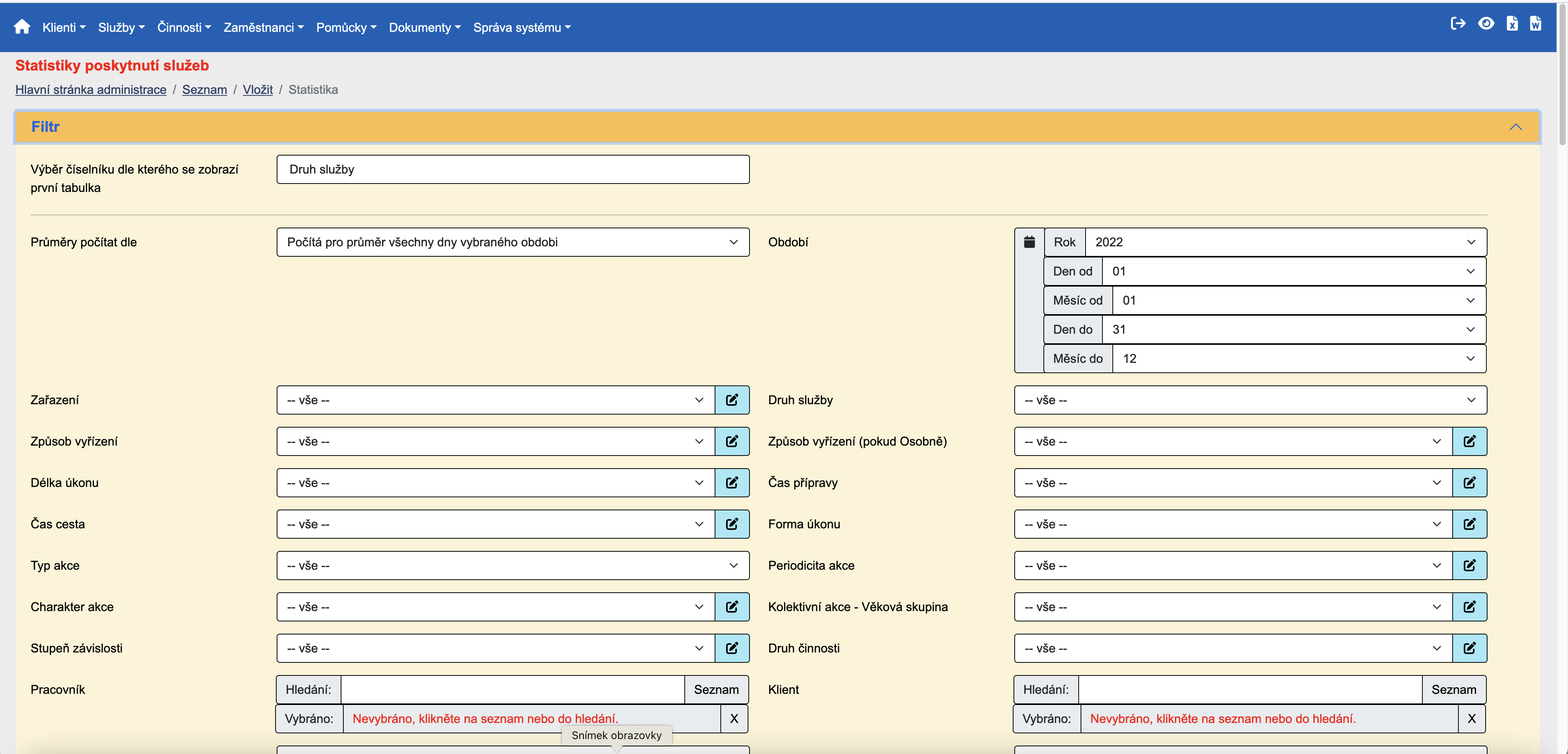The width and height of the screenshot is (1568, 754).
Task: Open the Typ akce dropdown
Action: click(513, 565)
